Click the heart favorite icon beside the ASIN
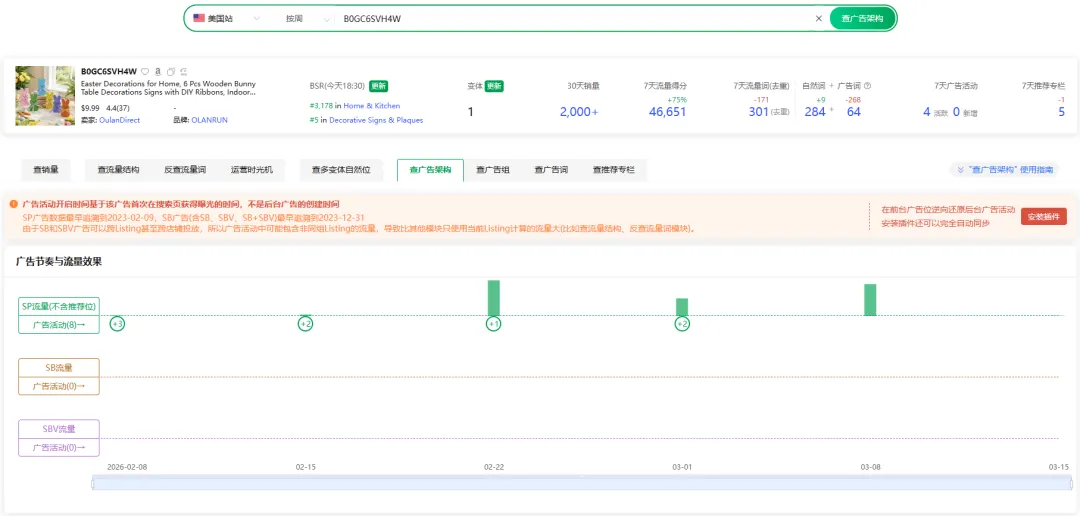1080x516 pixels. coord(145,72)
